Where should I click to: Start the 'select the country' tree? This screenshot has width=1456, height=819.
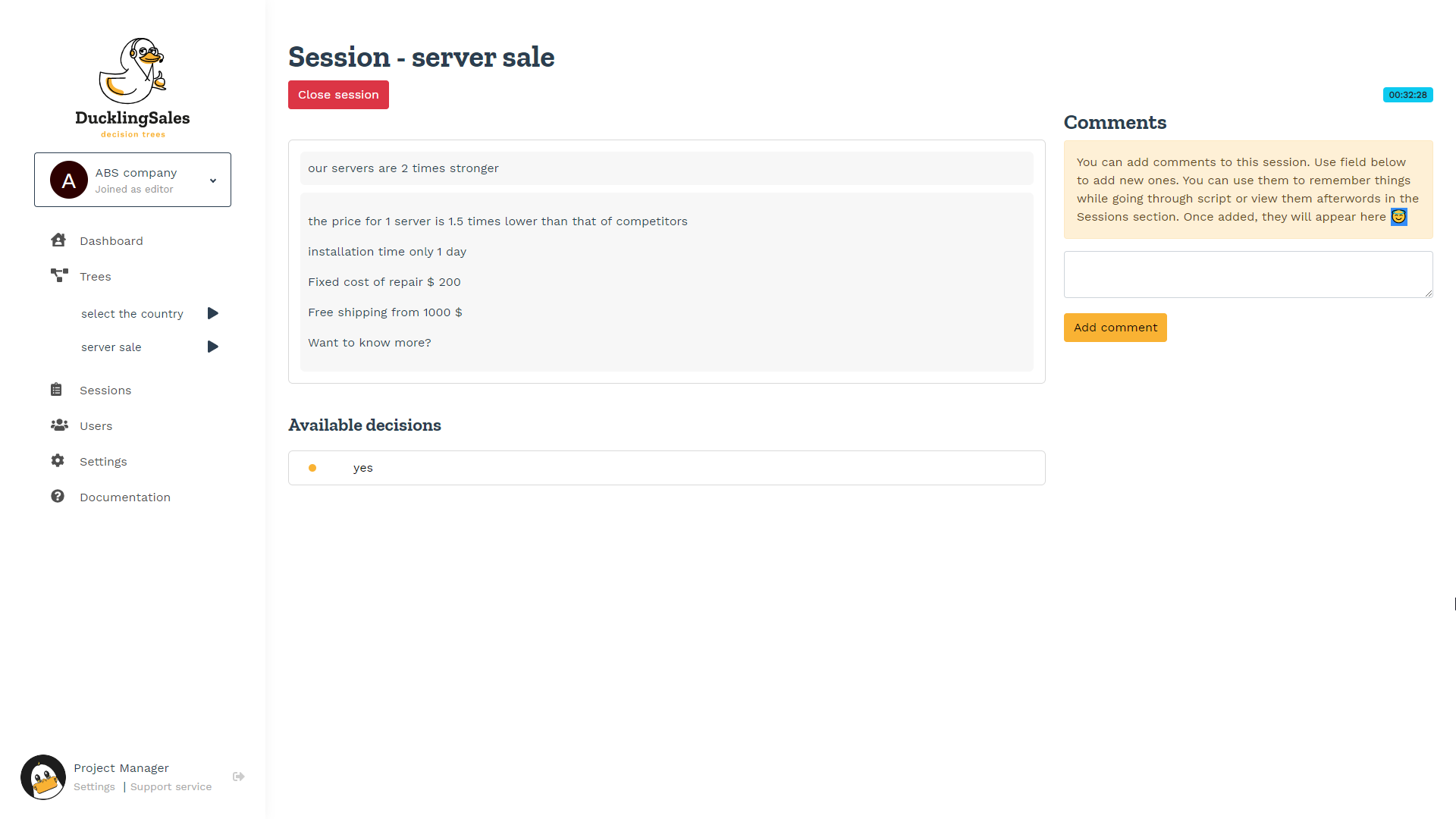[x=213, y=313]
